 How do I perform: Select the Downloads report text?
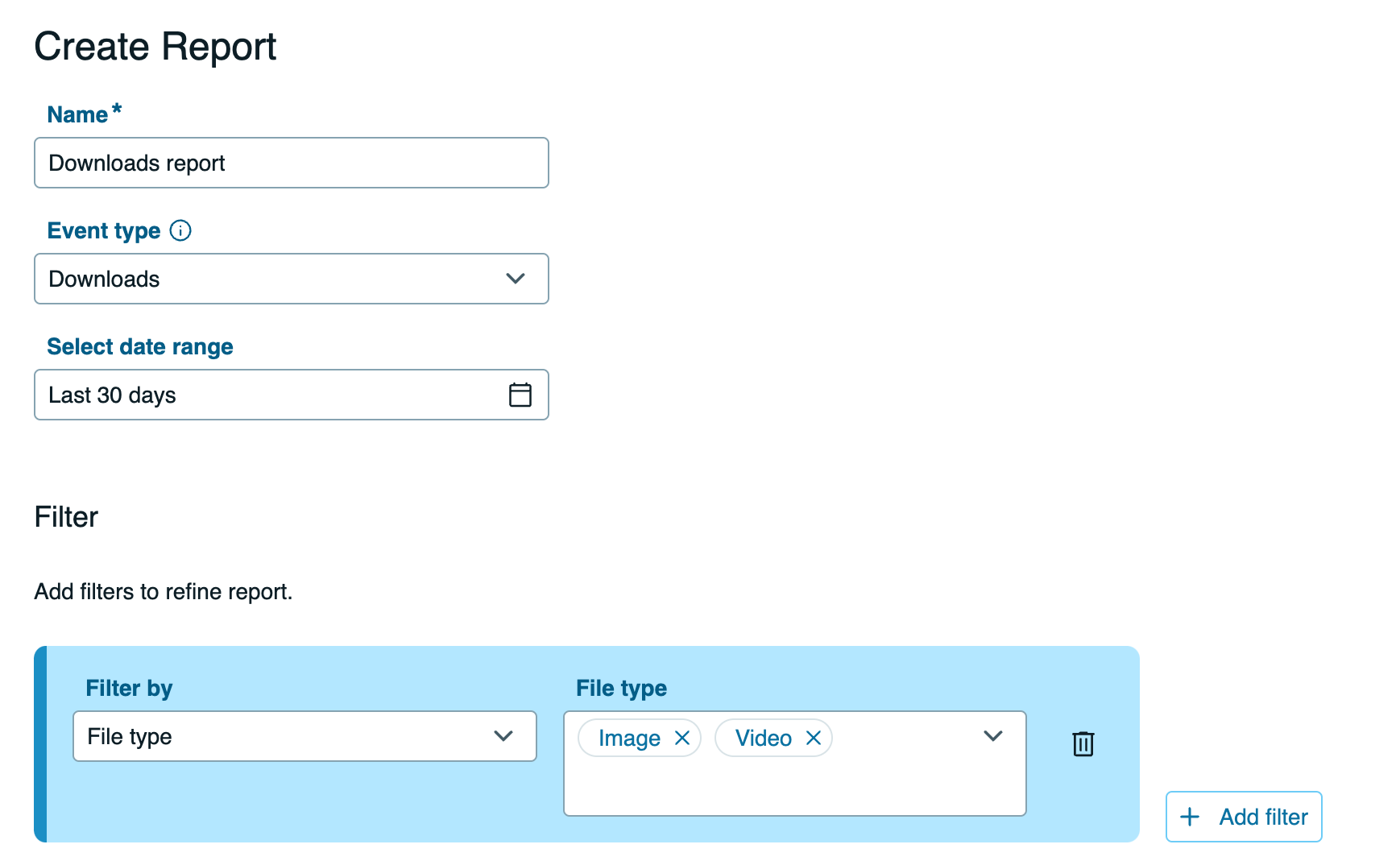click(x=137, y=163)
